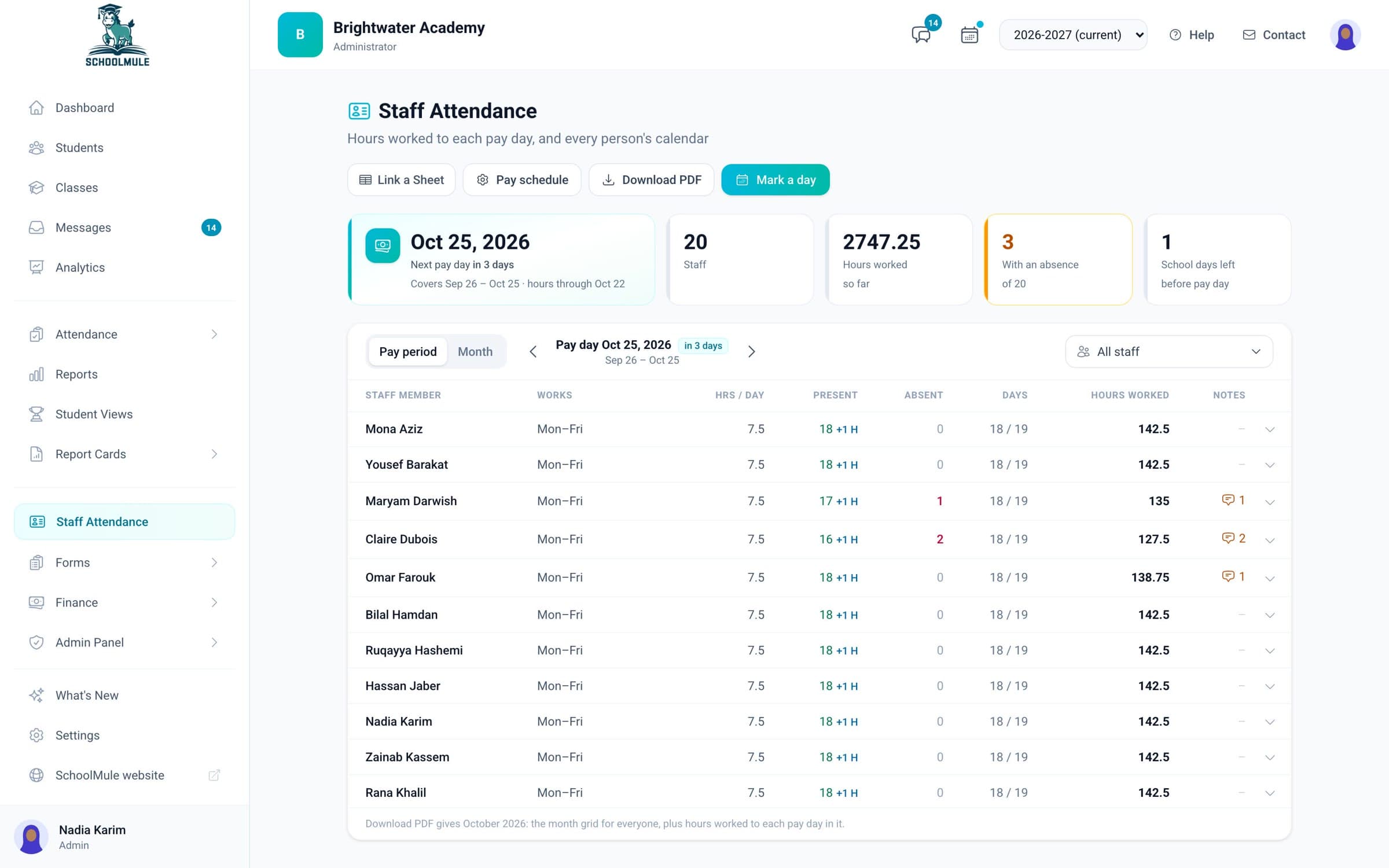Screen dimensions: 1389x868
Task: Open the calendar icon in header
Action: pos(969,35)
